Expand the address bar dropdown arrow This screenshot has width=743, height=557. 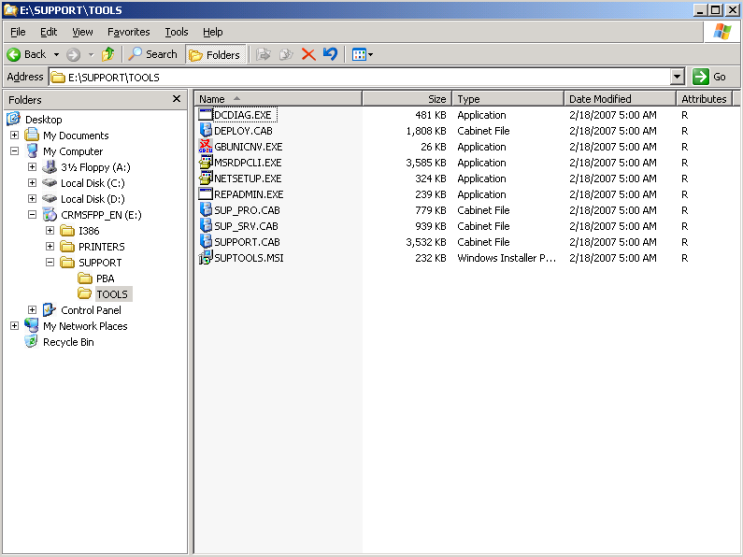tap(677, 77)
